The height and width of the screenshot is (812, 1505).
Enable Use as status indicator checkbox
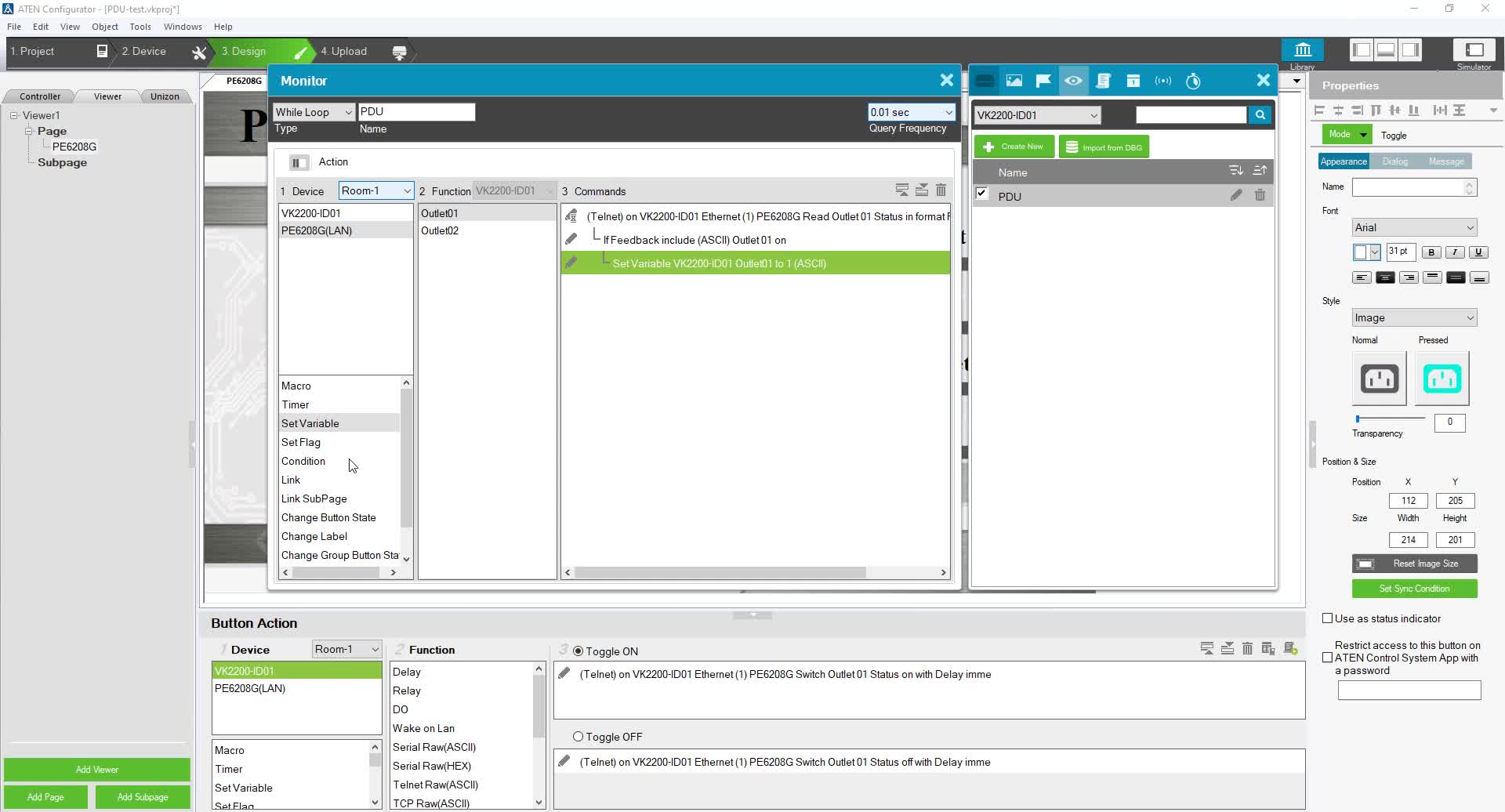tap(1328, 618)
